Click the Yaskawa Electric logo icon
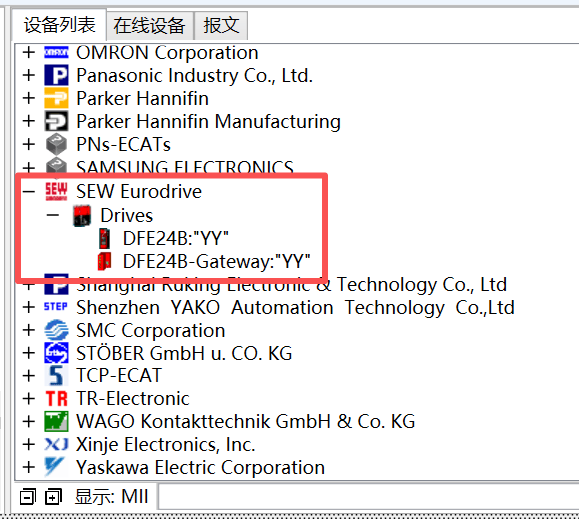 [x=55, y=467]
